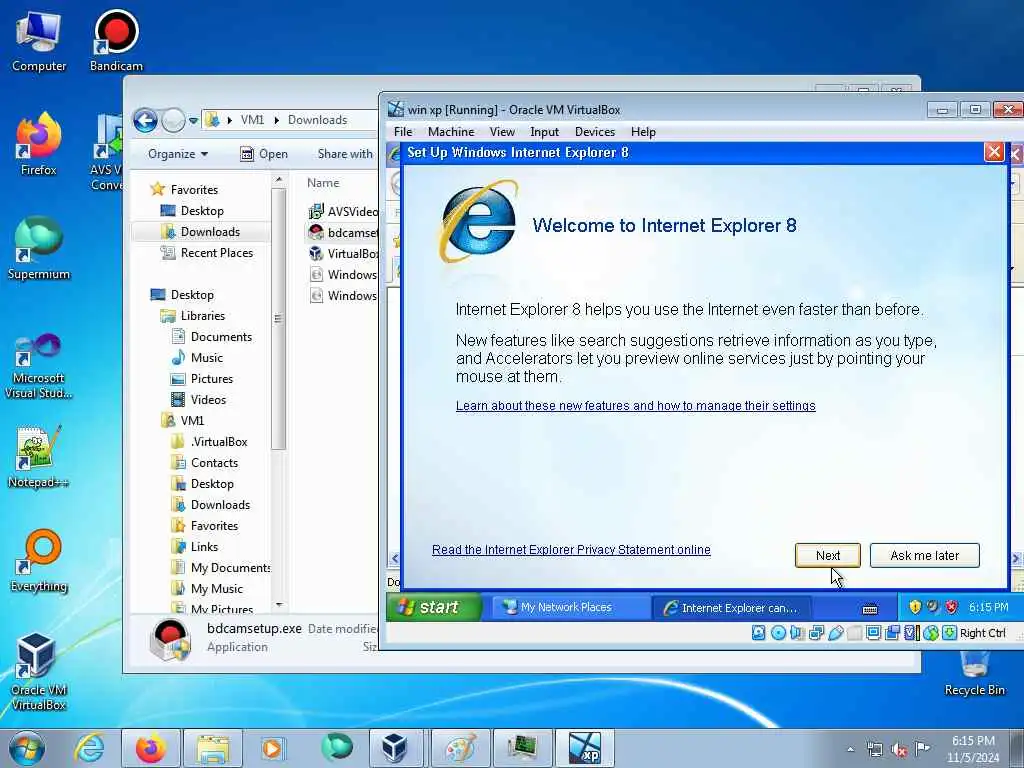Click the VirtualBox optical disk indicator

pyautogui.click(x=778, y=632)
